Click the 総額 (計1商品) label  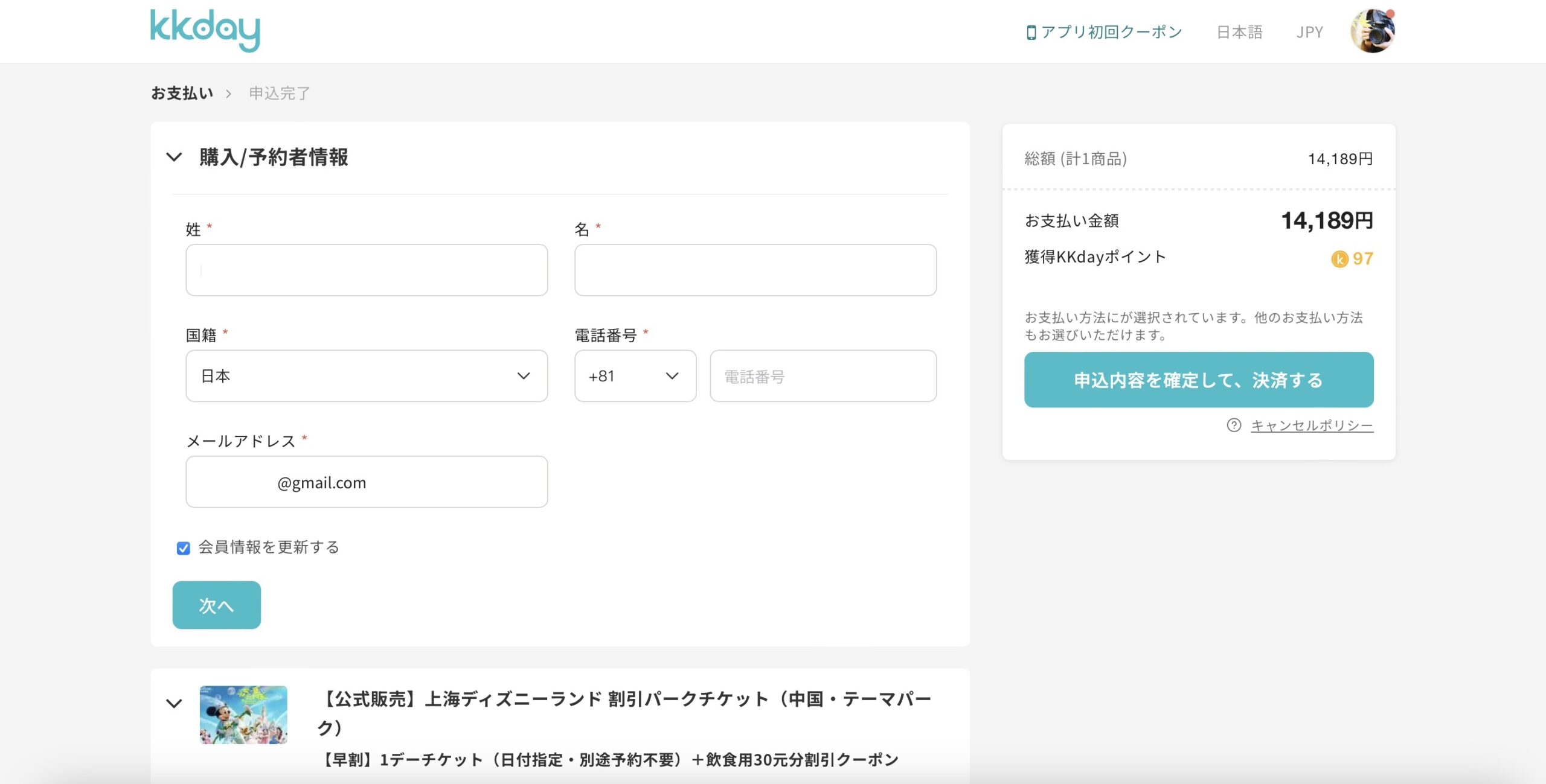click(1076, 159)
